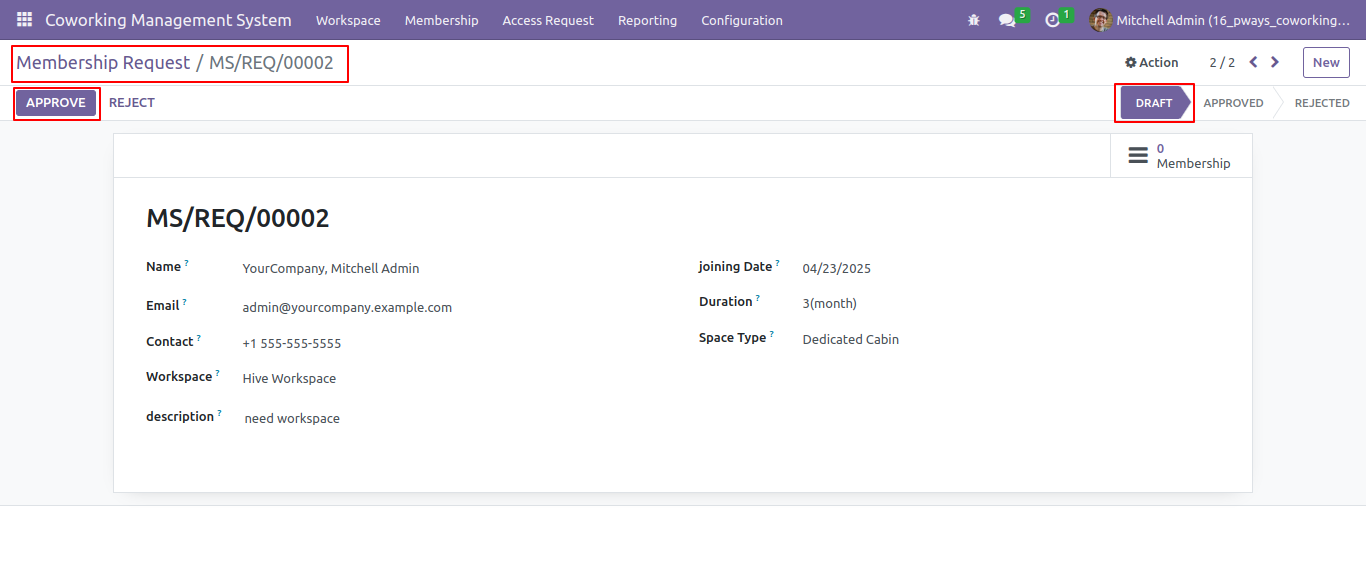Select the Rejected status stage
Image resolution: width=1366 pixels, height=584 pixels.
[1321, 103]
